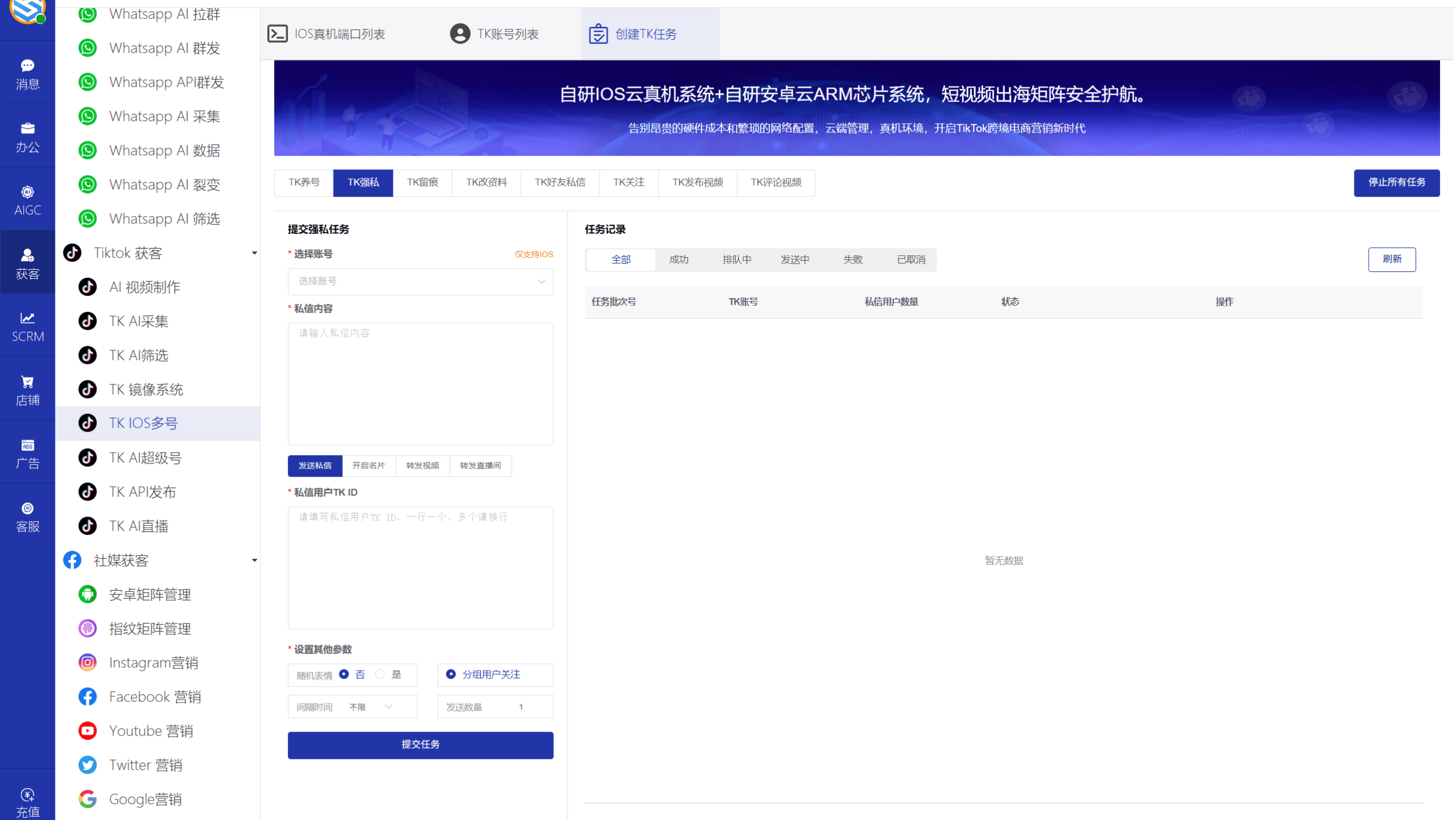This screenshot has height=820, width=1456.
Task: Collapse the Tiktok 获客 section
Action: [254, 253]
